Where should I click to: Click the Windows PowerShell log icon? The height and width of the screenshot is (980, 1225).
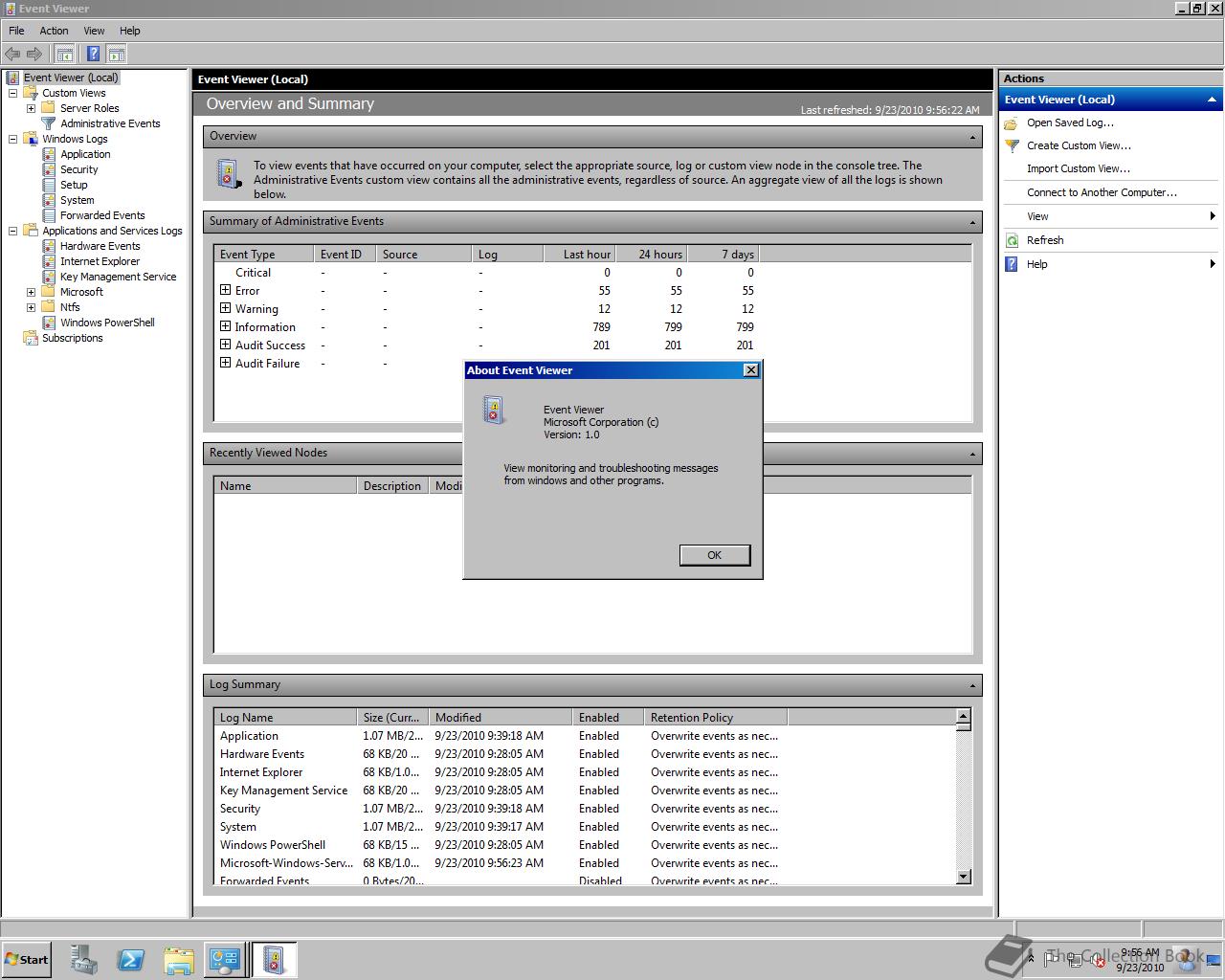click(x=49, y=323)
